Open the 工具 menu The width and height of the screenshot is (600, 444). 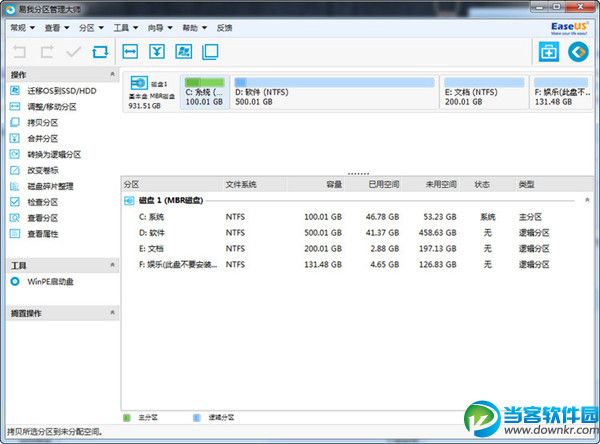(126, 28)
